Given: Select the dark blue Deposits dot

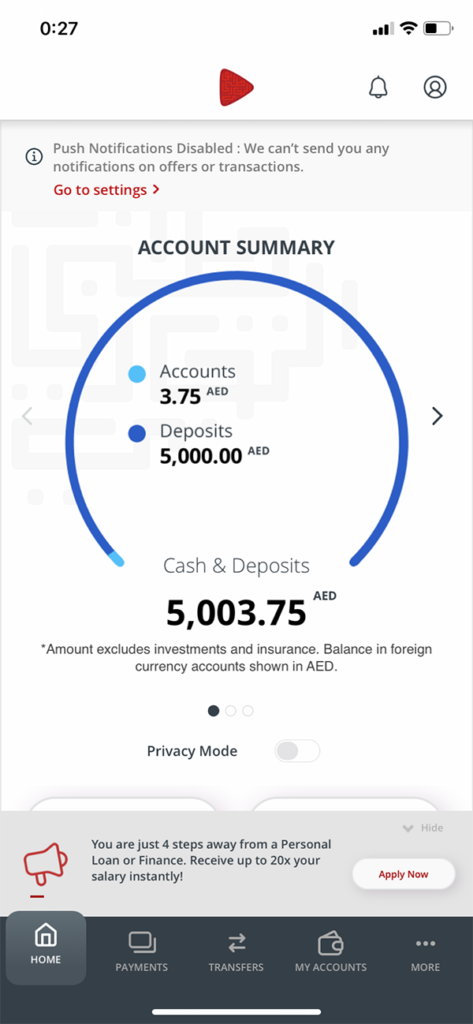Looking at the screenshot, I should click(x=137, y=434).
